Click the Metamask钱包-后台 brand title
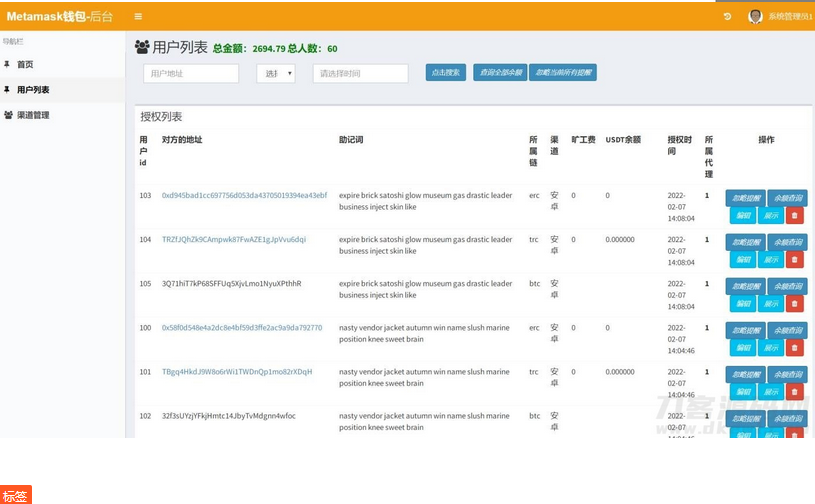This screenshot has height=504, width=815. pyautogui.click(x=59, y=17)
